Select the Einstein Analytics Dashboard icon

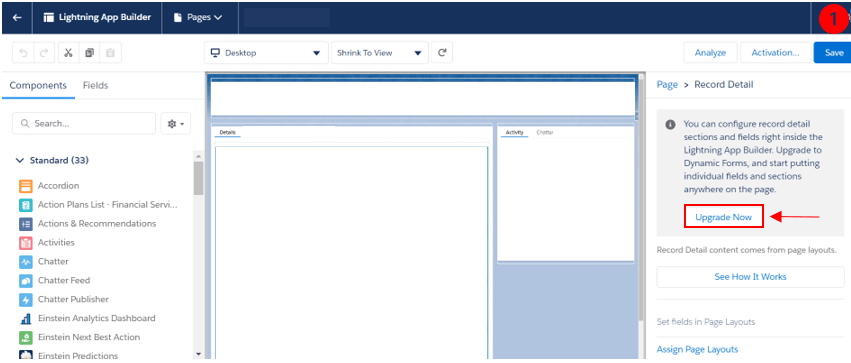pyautogui.click(x=26, y=319)
